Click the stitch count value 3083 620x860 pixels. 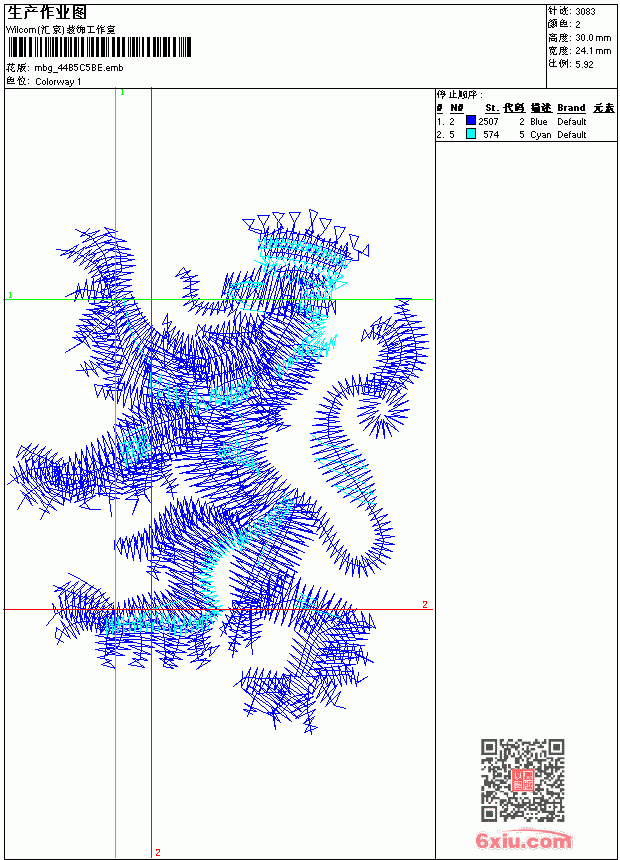(585, 12)
